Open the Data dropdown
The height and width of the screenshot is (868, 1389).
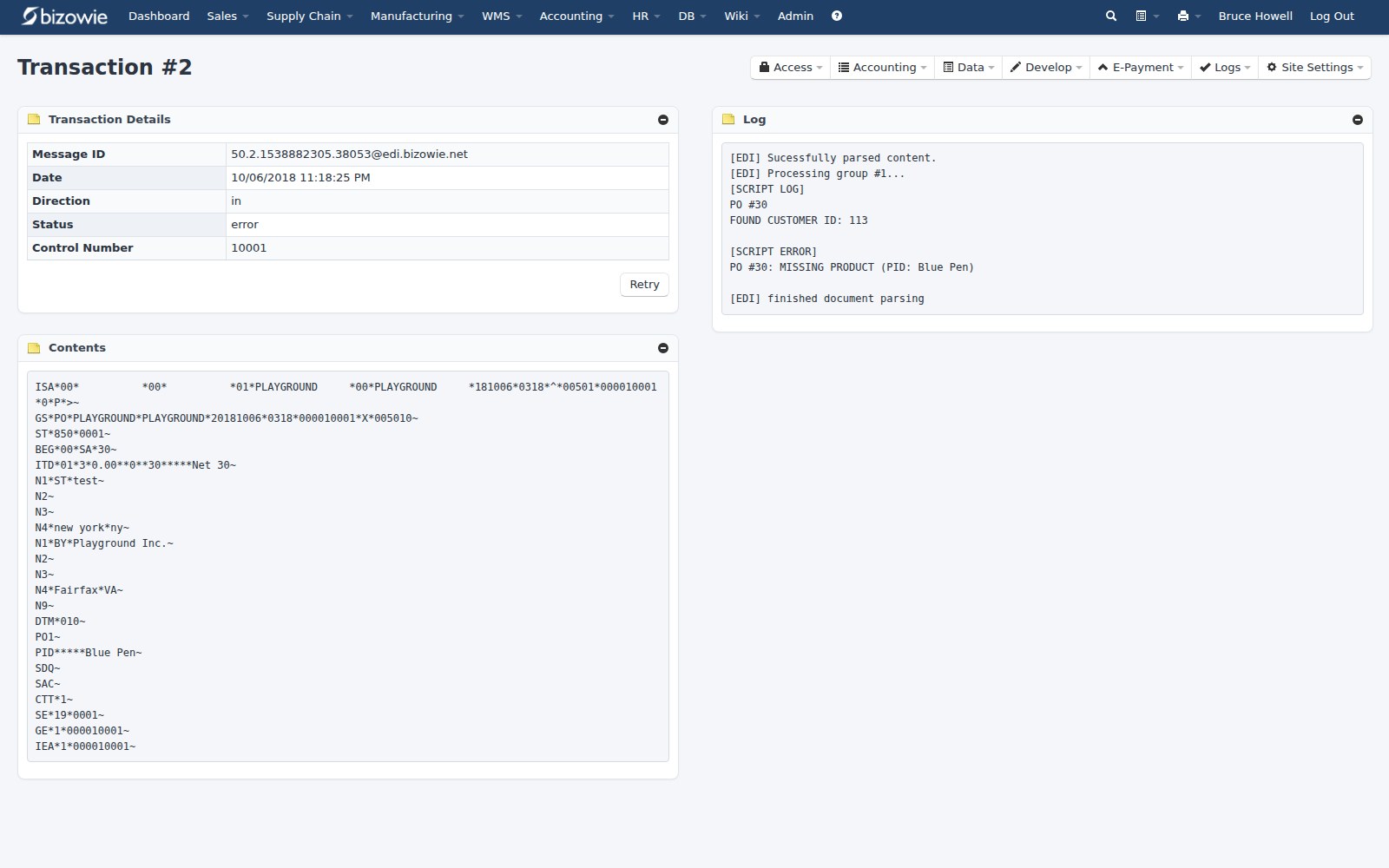click(x=968, y=68)
